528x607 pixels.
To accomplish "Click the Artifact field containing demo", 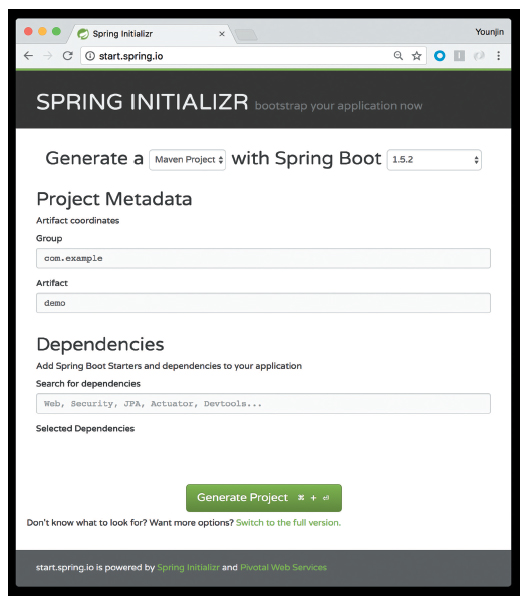I will (x=263, y=303).
